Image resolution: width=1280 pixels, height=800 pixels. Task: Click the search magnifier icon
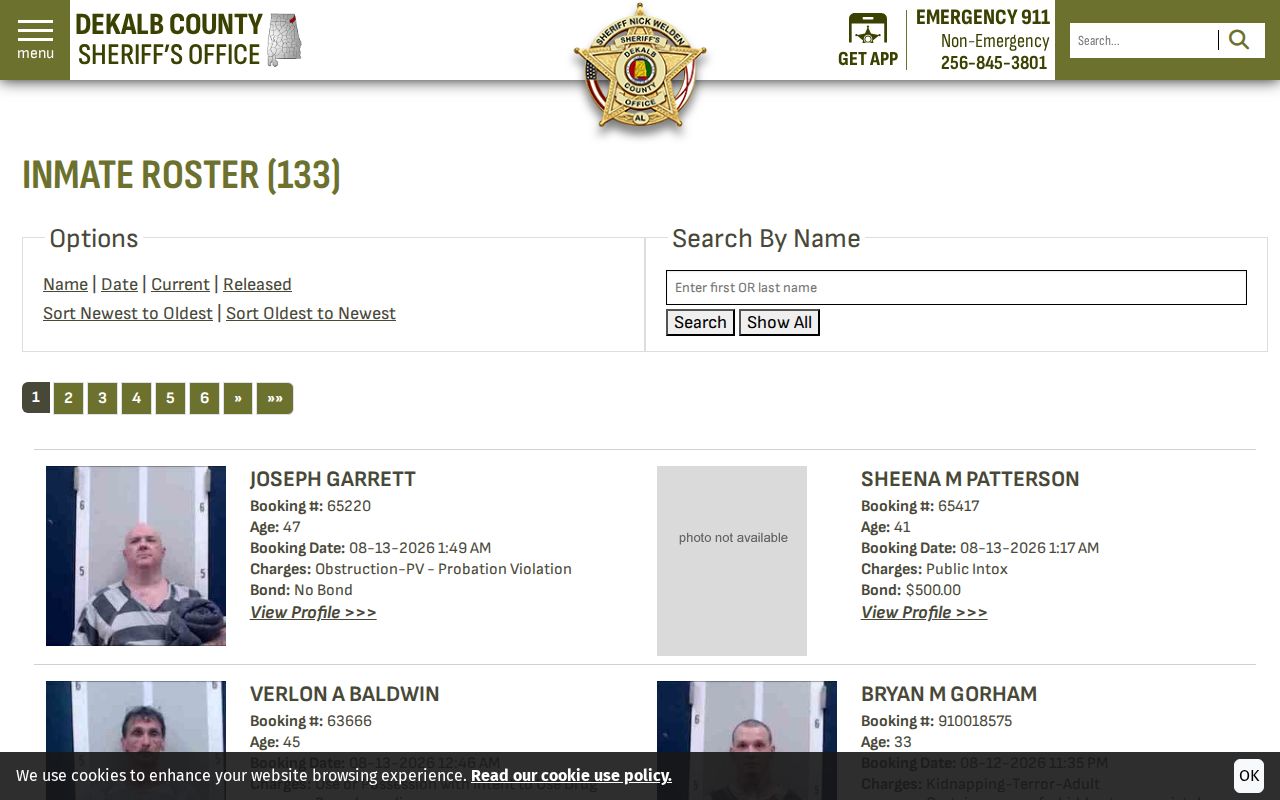[x=1240, y=40]
